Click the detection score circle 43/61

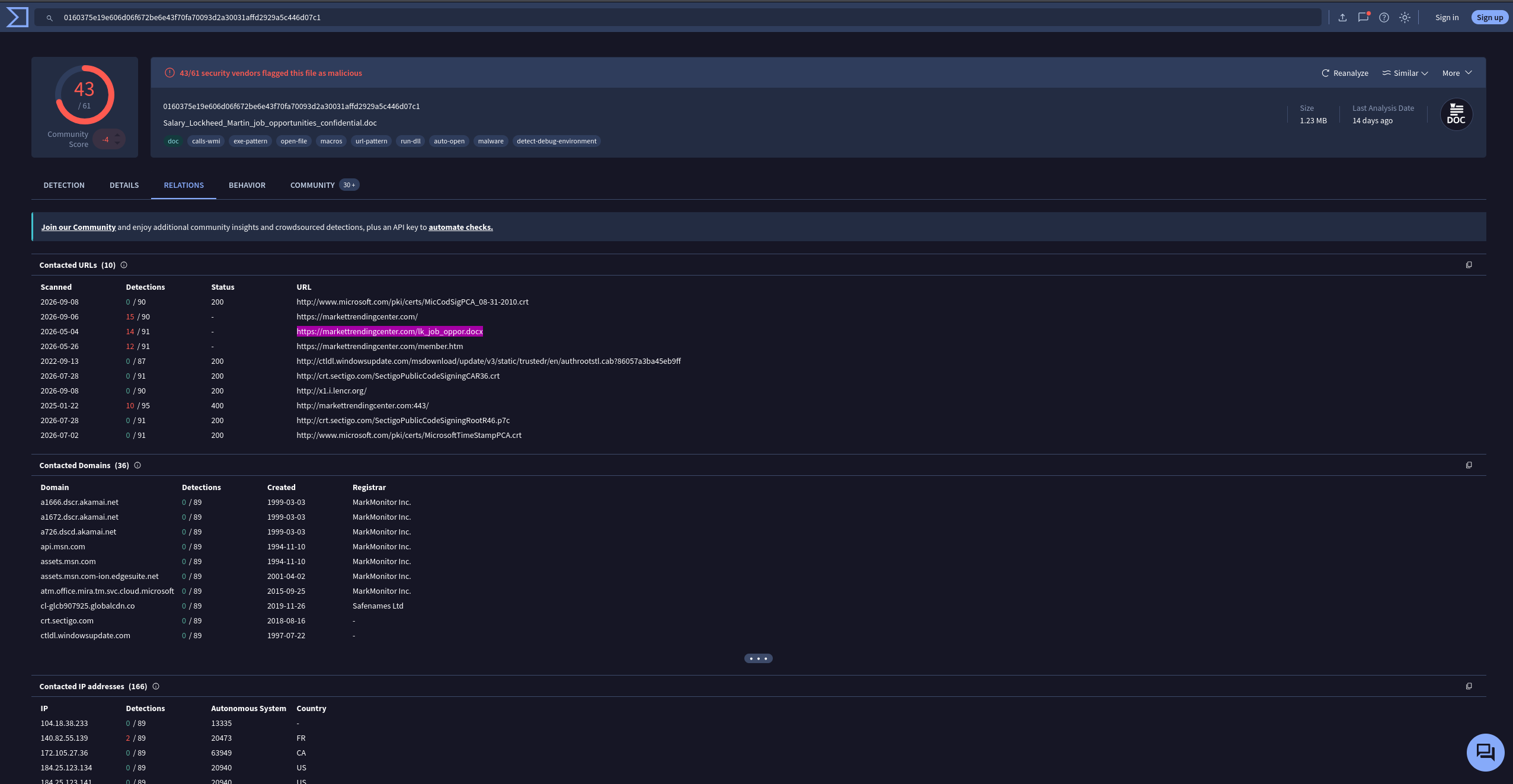coord(85,95)
